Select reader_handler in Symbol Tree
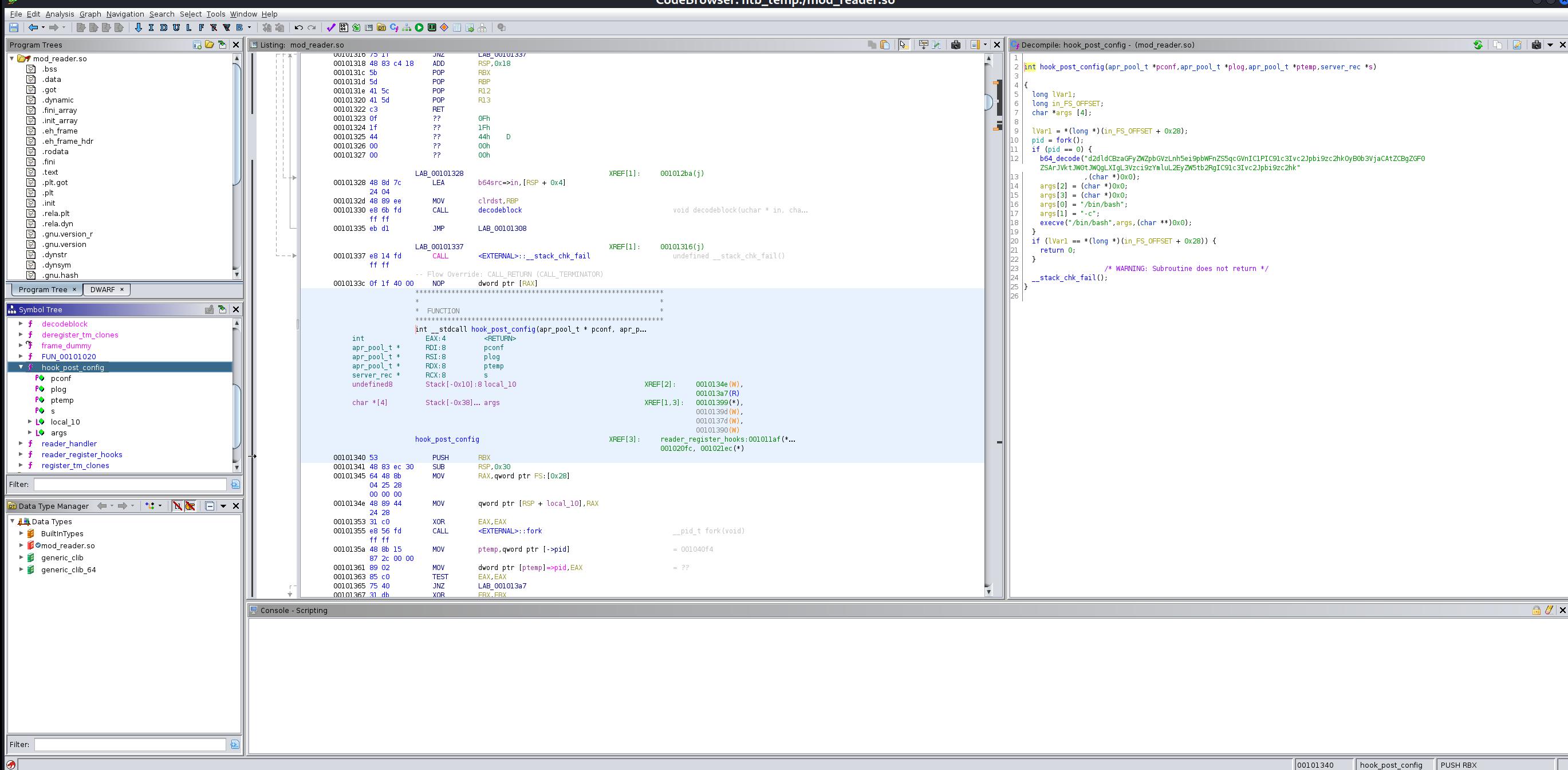1568x770 pixels. click(69, 443)
